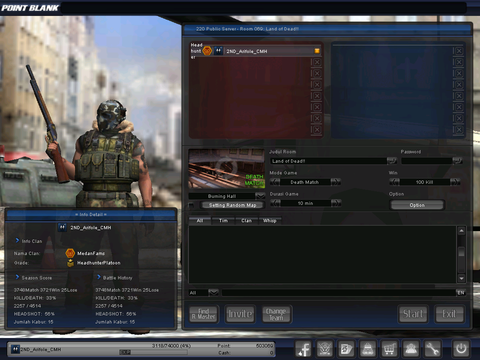Open the clan emblem icon in bottom bar
This screenshot has height=360, width=480.
pyautogui.click(x=325, y=349)
